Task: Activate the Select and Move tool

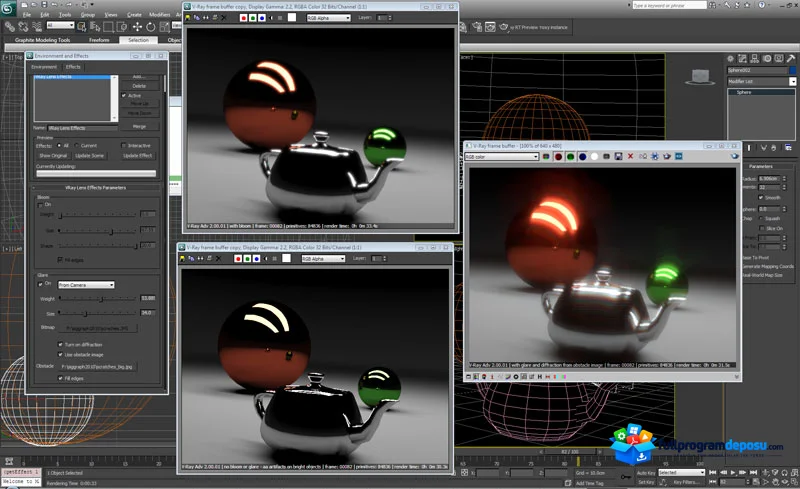Action: point(137,27)
